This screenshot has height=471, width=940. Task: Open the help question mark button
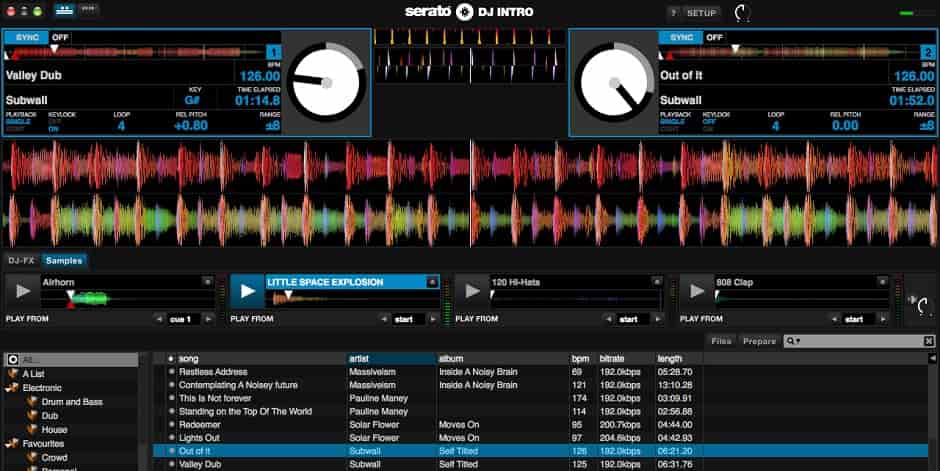674,13
